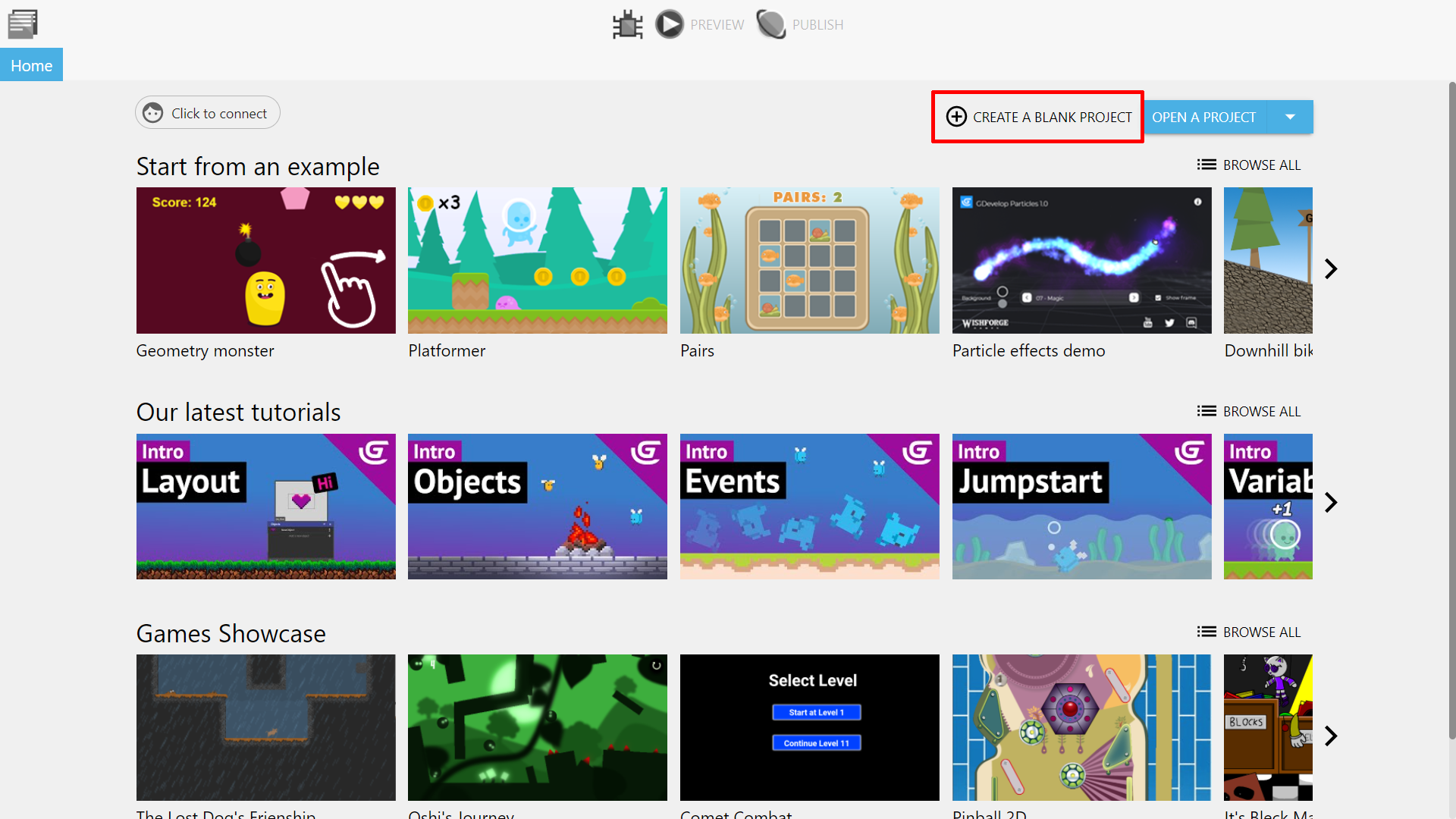Click the Preview play button icon
1456x819 pixels.
click(x=669, y=22)
